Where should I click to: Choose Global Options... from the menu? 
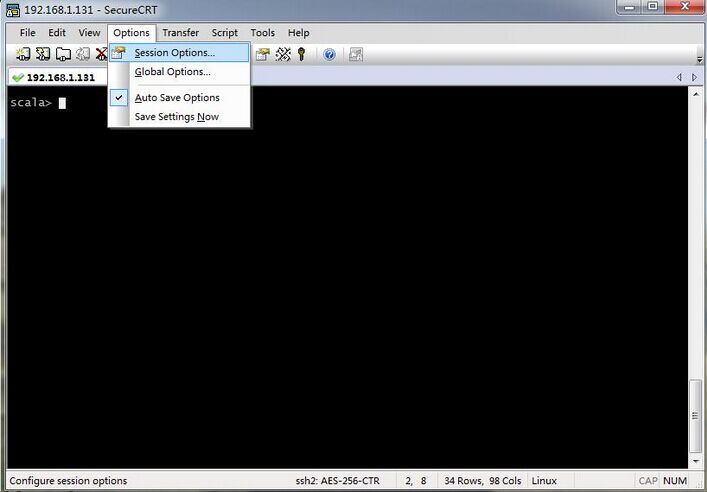[179, 72]
